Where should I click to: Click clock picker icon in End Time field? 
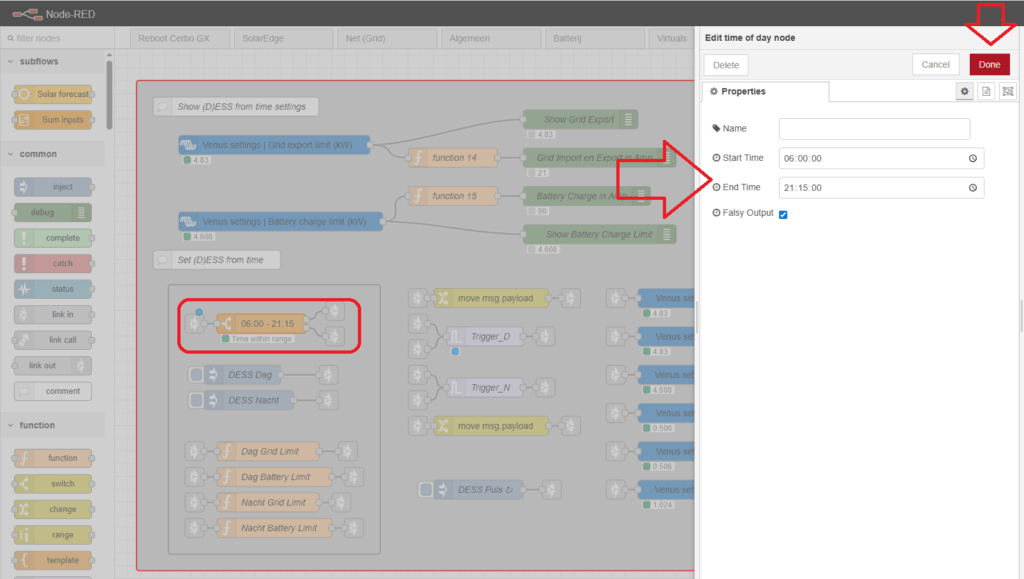click(972, 188)
